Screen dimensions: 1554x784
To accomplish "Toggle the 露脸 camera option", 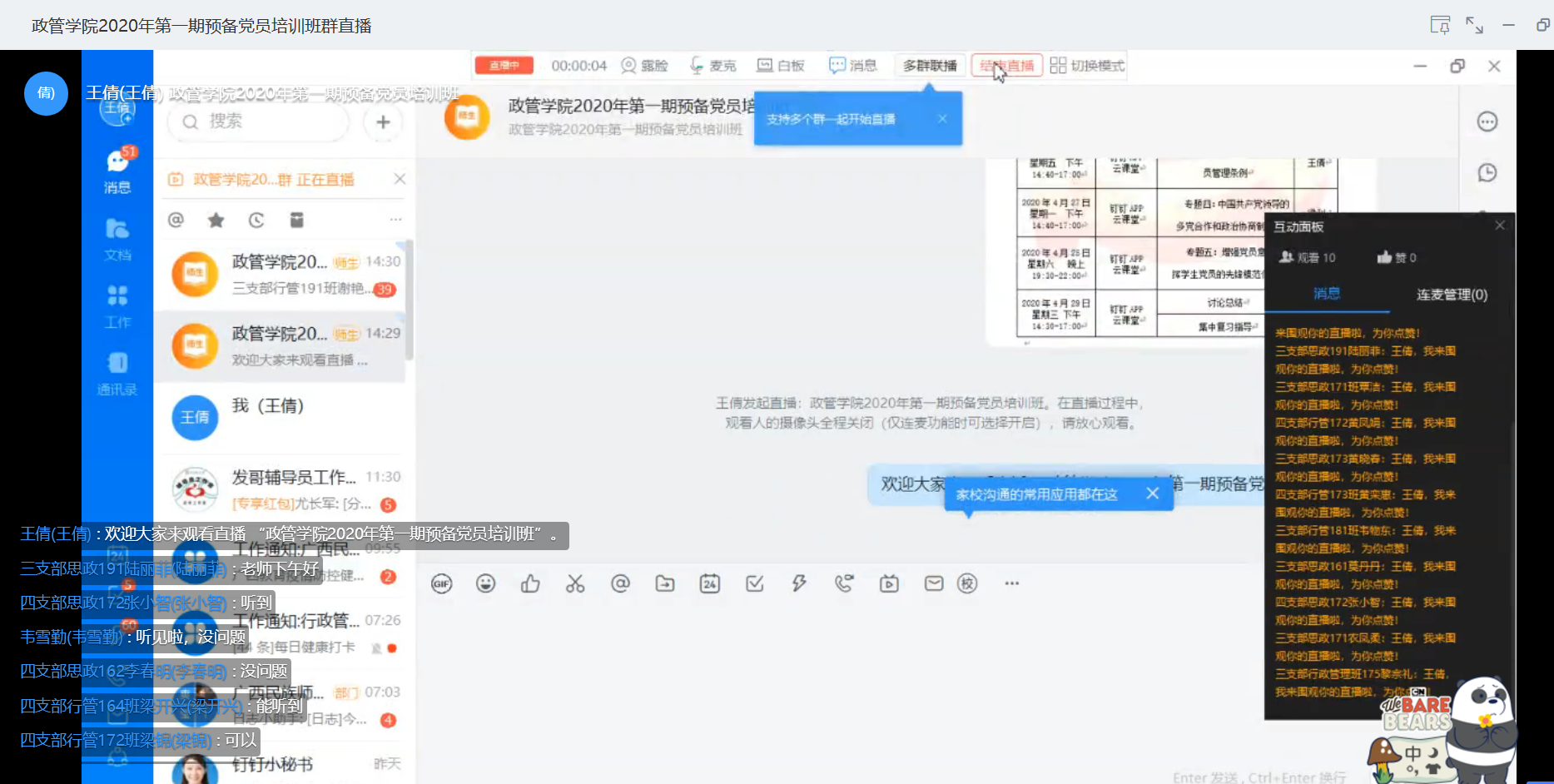I will tap(645, 66).
